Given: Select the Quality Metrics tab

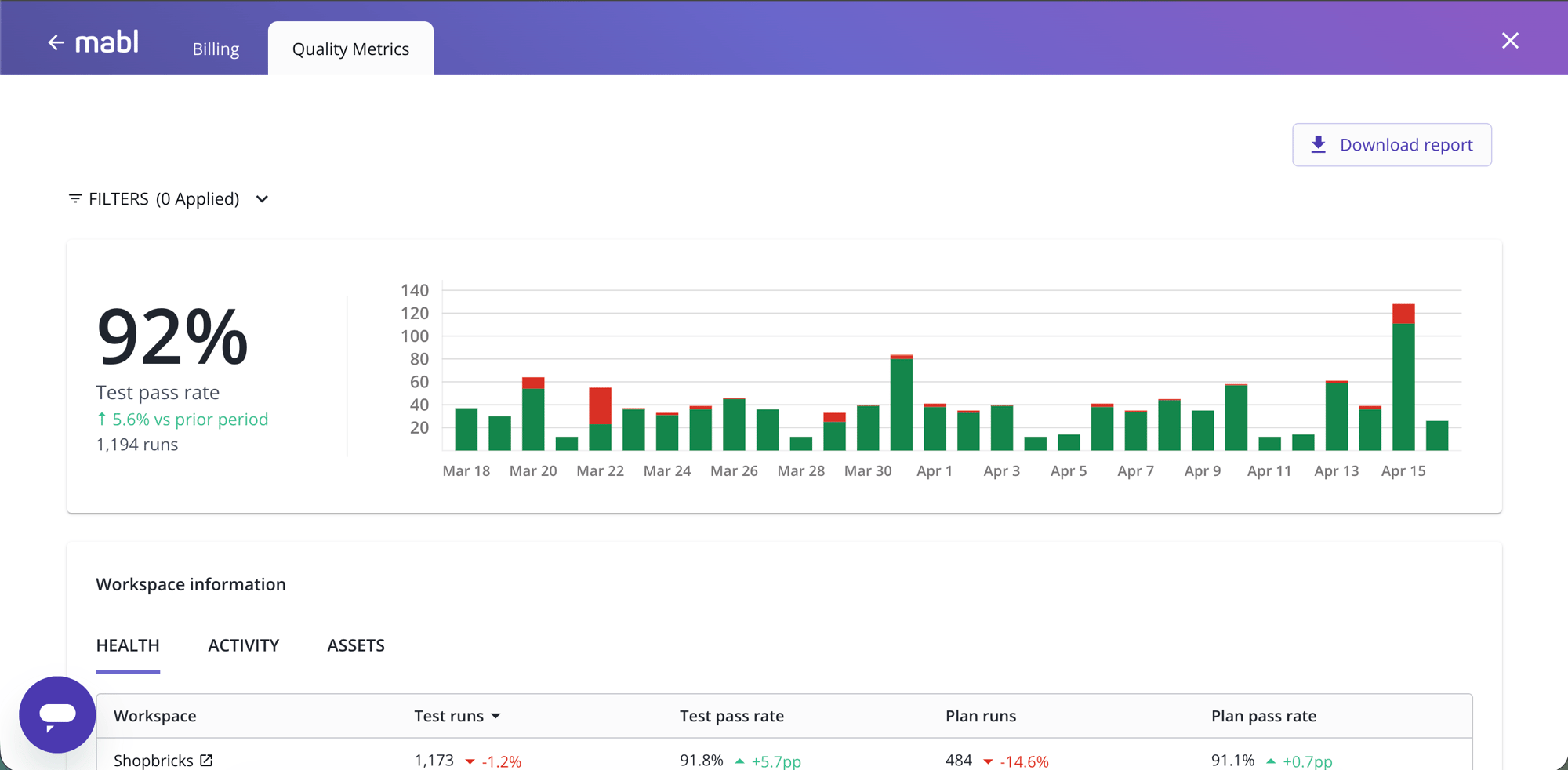Looking at the screenshot, I should click(350, 49).
